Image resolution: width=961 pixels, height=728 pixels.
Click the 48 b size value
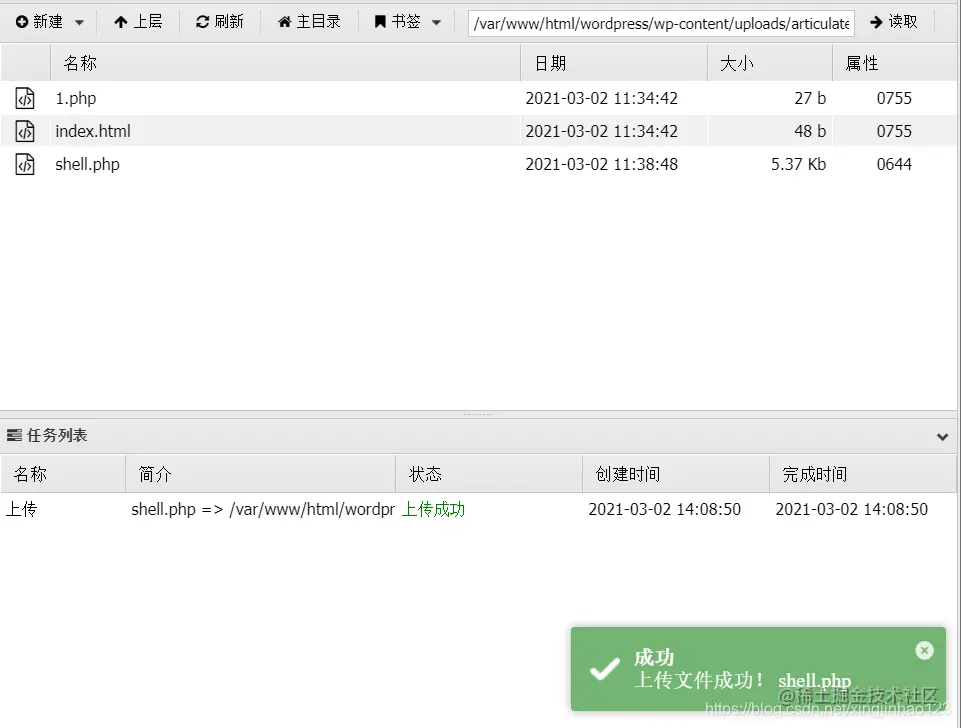pyautogui.click(x=810, y=131)
